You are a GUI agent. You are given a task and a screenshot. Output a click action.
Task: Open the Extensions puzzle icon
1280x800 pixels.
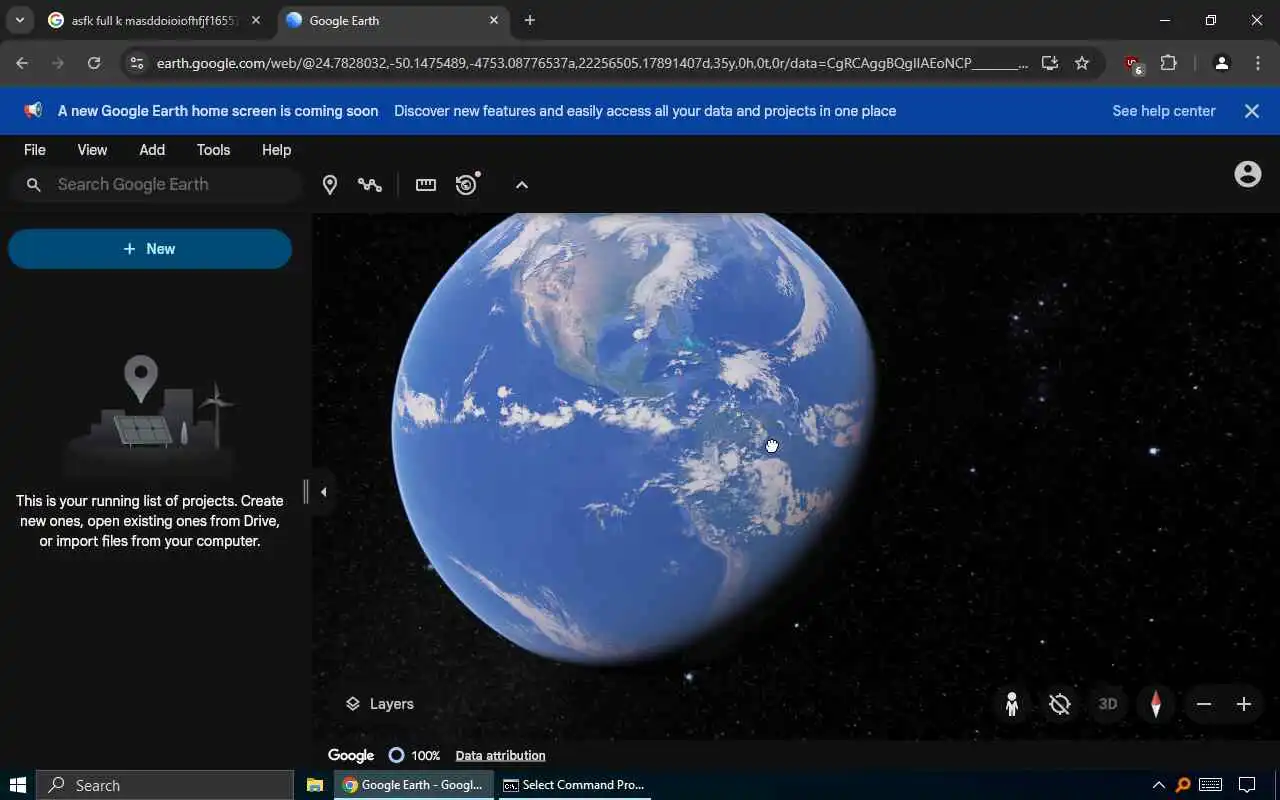[x=1168, y=63]
